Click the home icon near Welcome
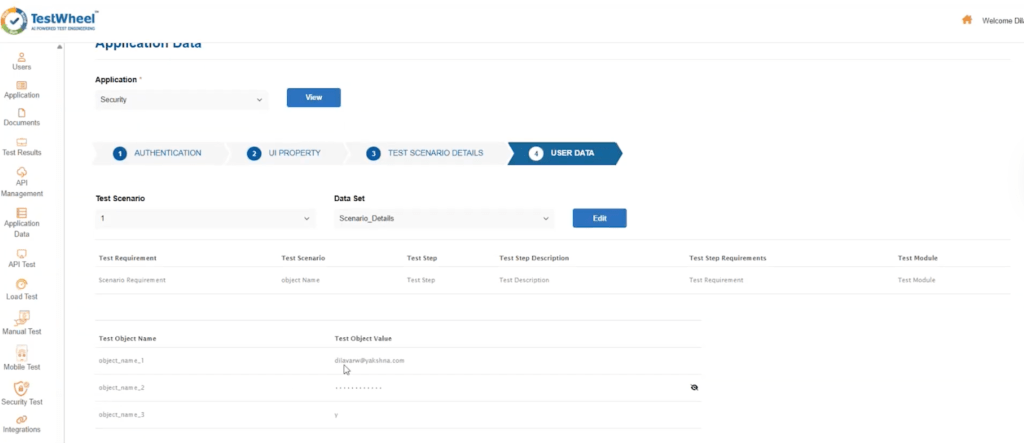1024x443 pixels. coord(966,19)
